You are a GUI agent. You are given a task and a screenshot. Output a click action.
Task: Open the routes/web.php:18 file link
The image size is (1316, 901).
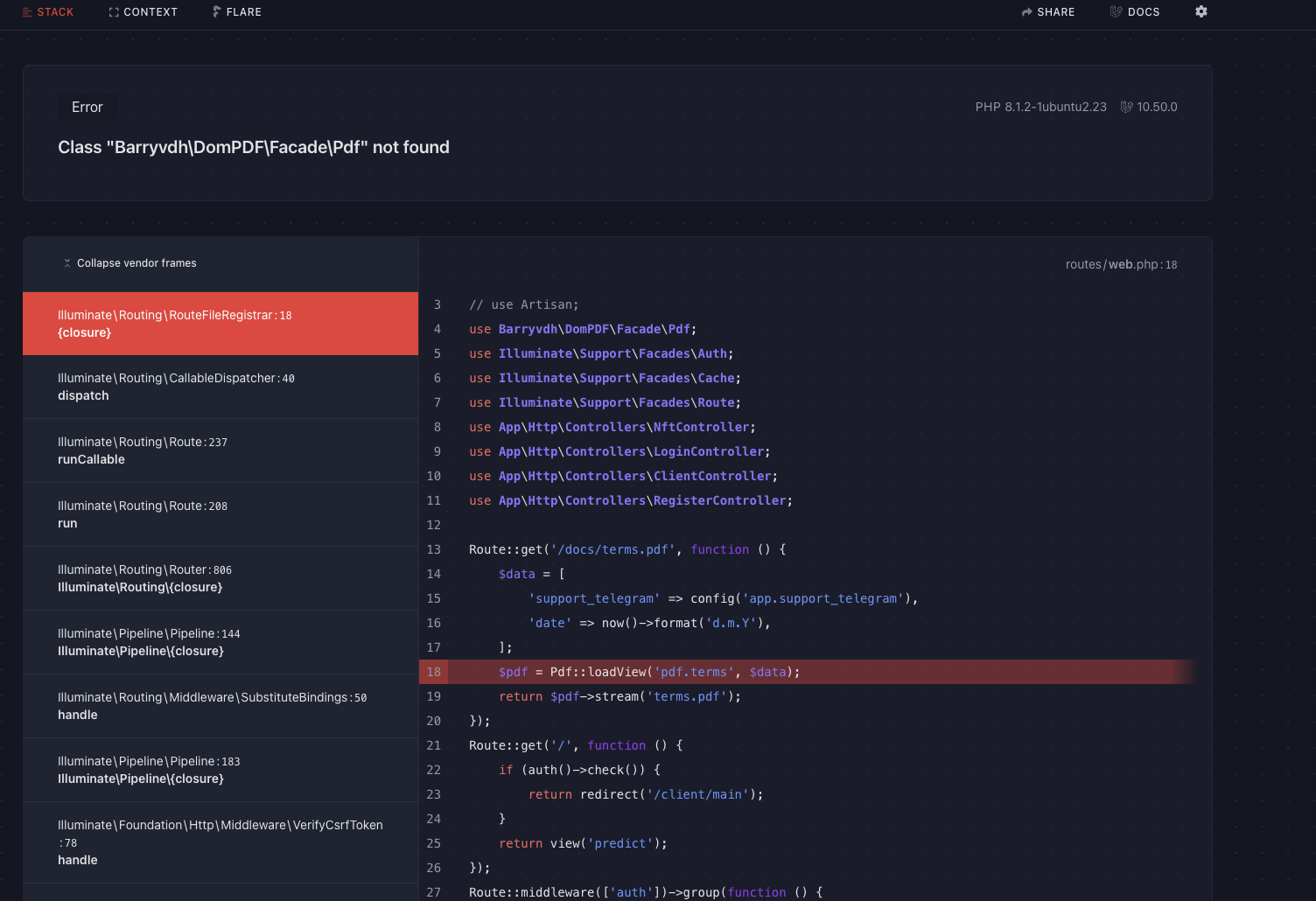[1121, 264]
